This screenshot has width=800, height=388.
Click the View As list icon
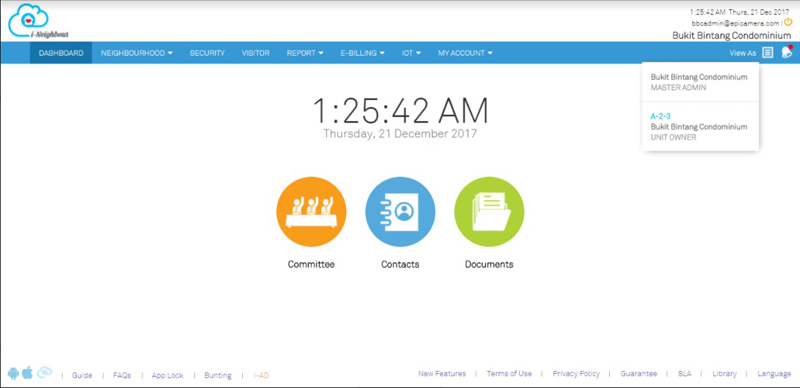click(x=768, y=53)
